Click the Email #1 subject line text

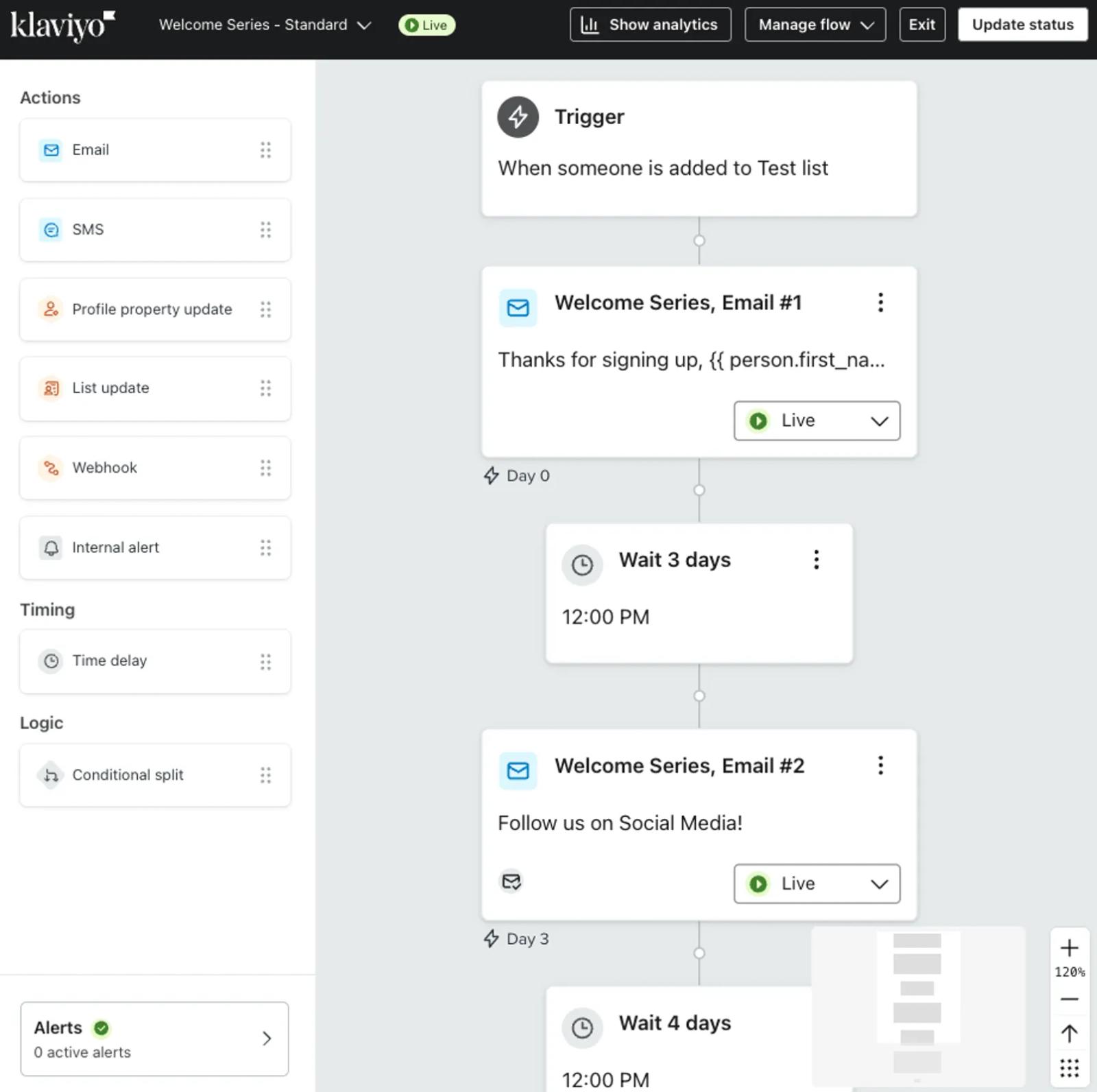tap(691, 360)
